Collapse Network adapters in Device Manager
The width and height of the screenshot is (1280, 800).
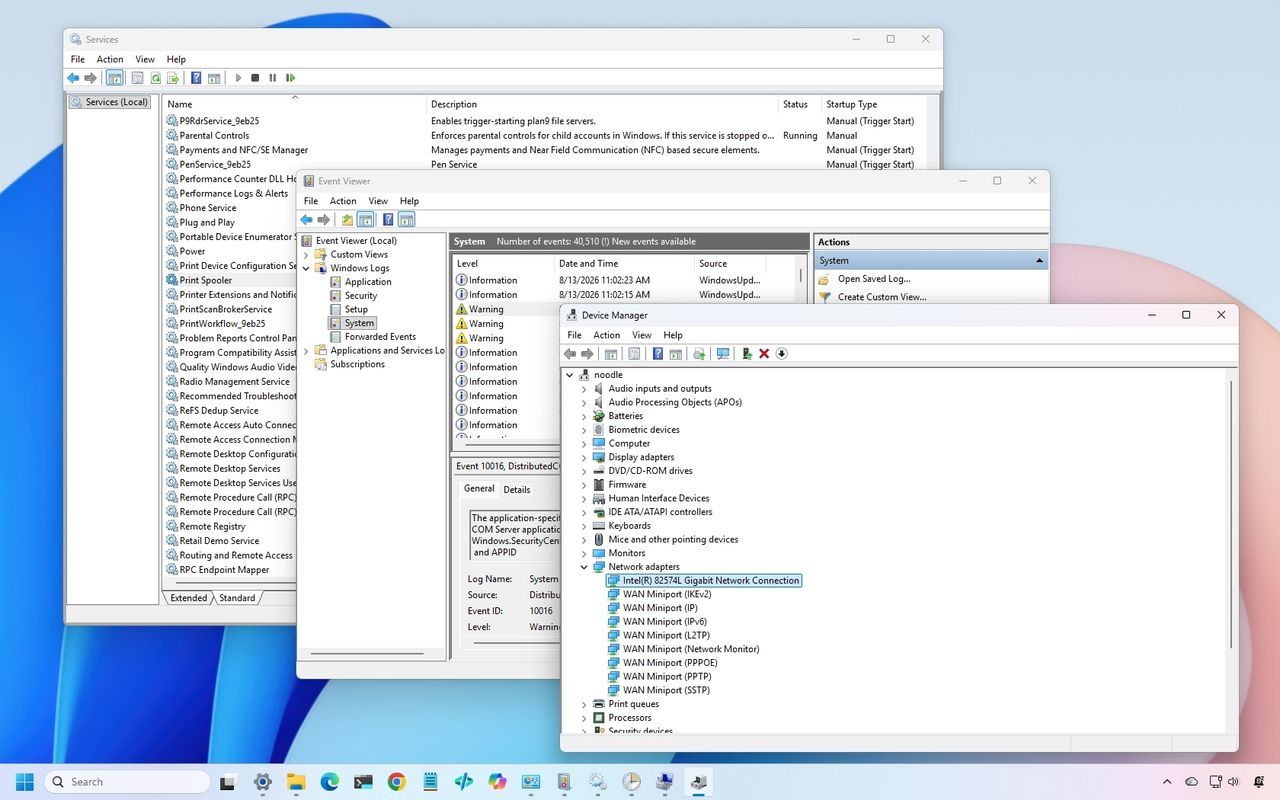[584, 567]
